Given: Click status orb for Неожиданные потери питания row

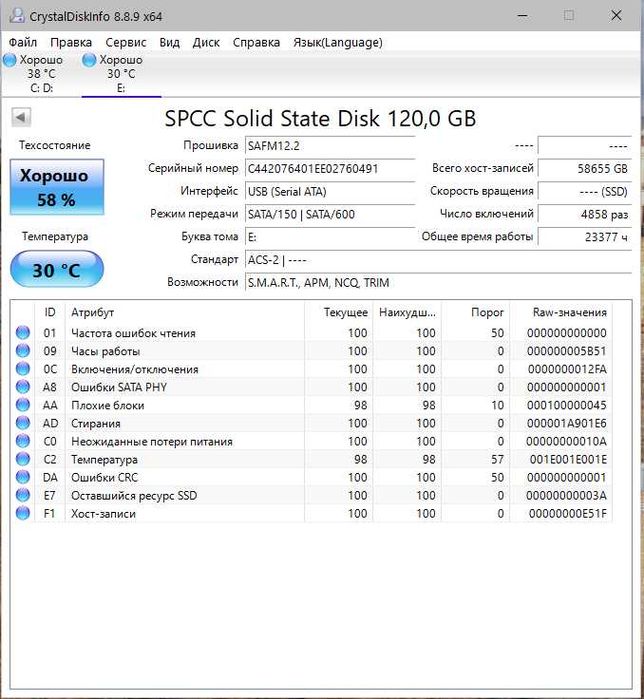Looking at the screenshot, I should (23, 441).
